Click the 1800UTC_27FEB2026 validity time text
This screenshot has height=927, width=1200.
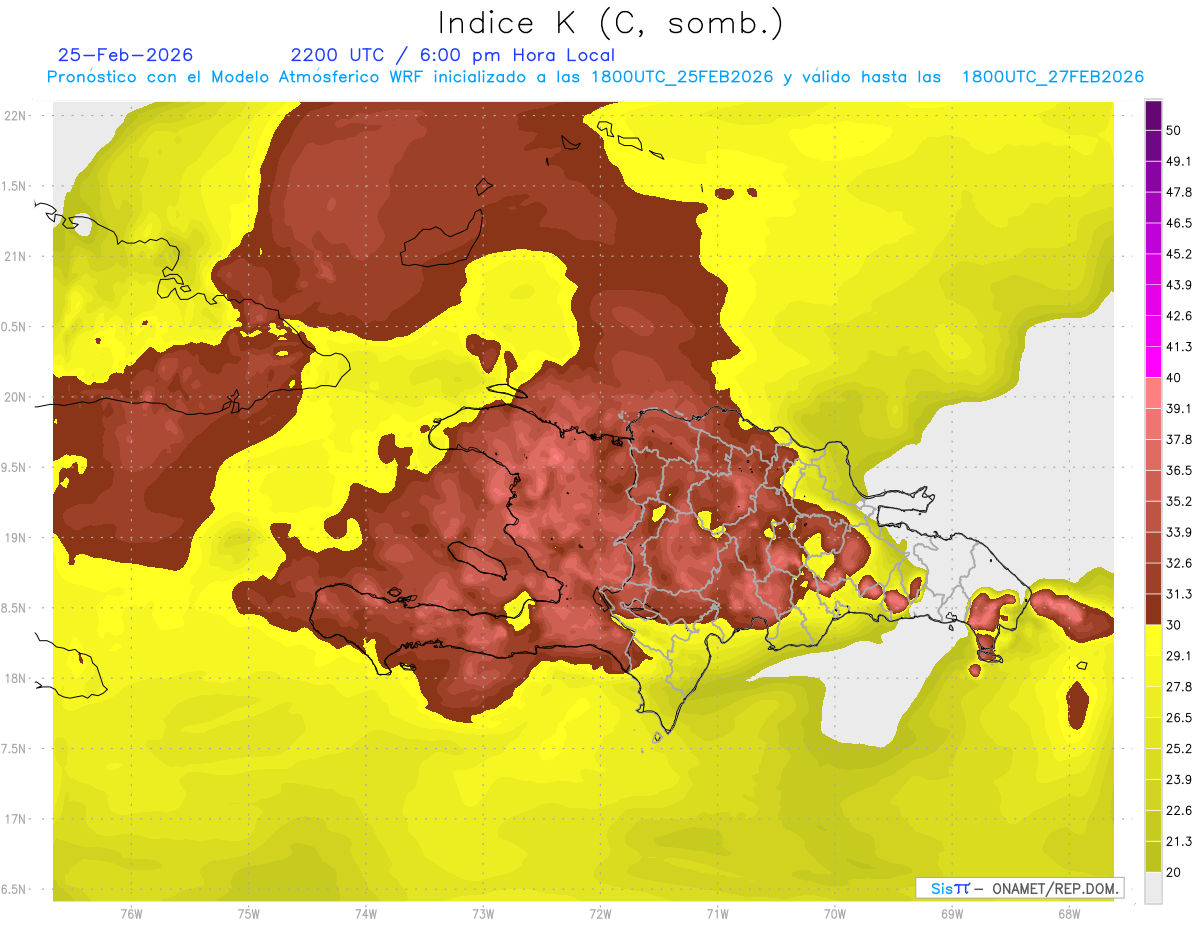1052,77
